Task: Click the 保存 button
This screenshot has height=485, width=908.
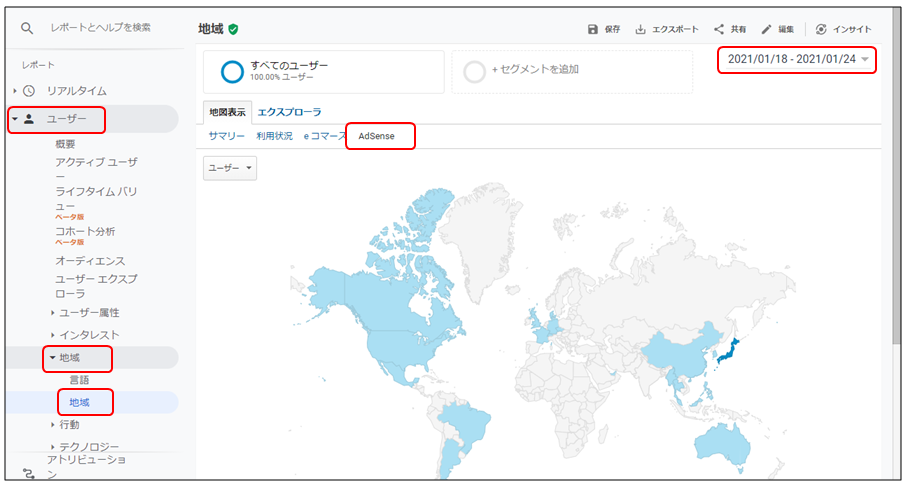Action: tap(604, 30)
